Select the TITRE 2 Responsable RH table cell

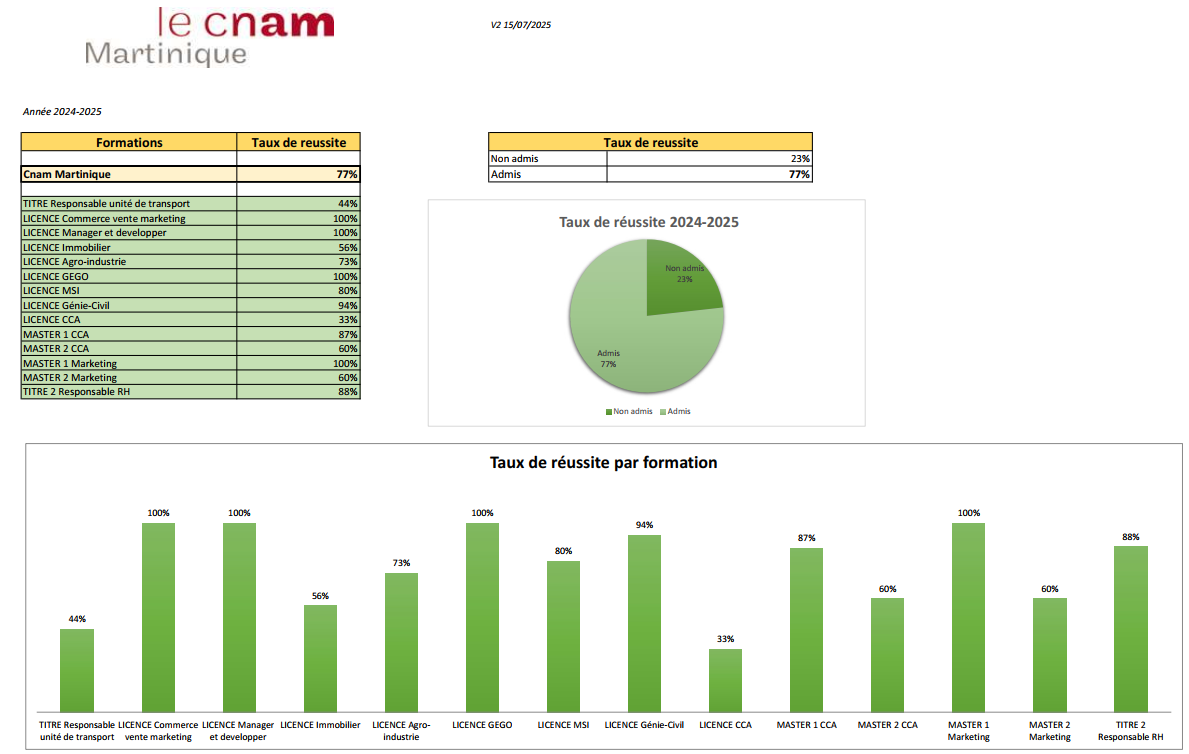tap(129, 392)
